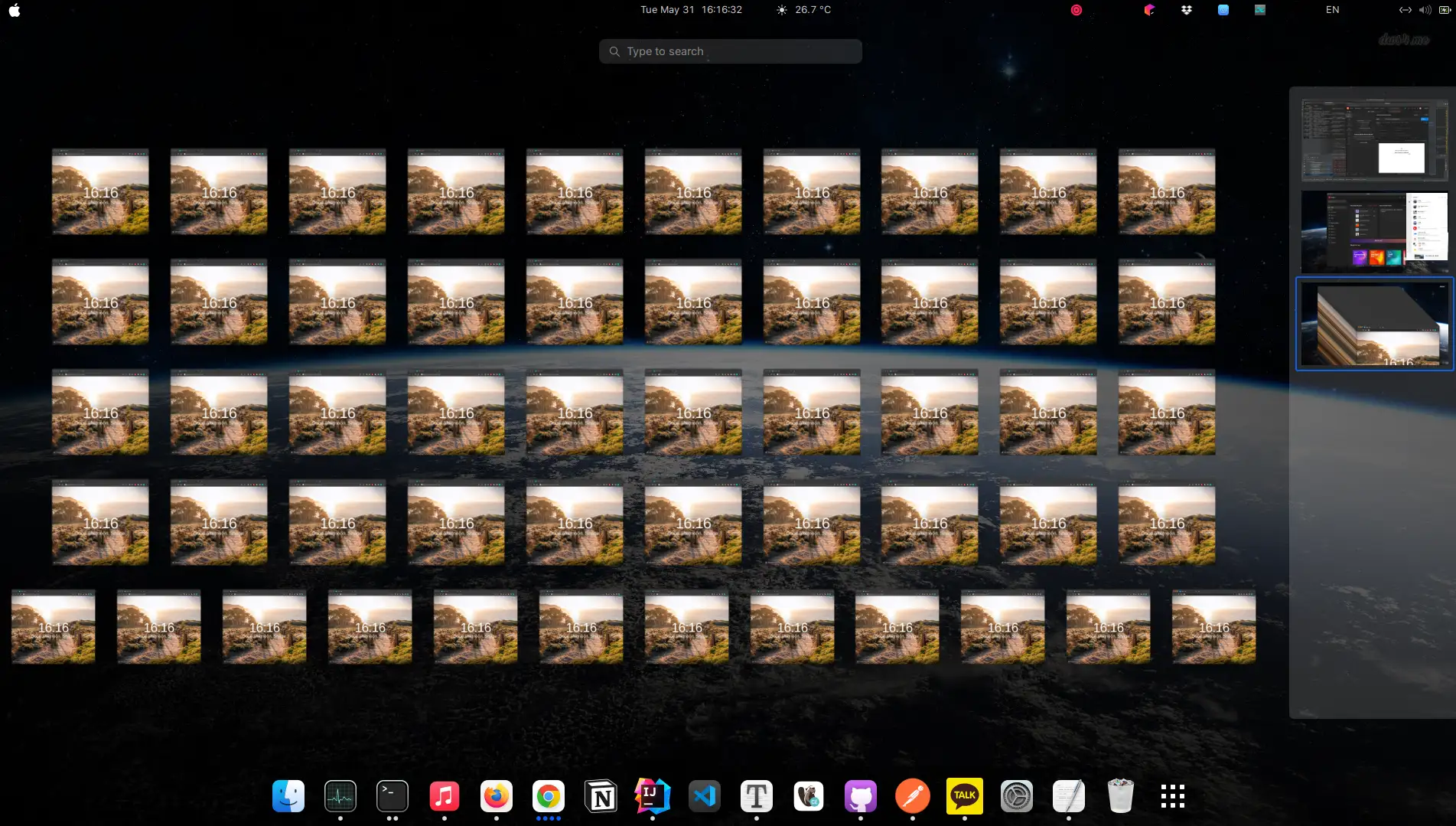This screenshot has height=826, width=1456.
Task: Open the battery status indicator
Action: (1445, 10)
